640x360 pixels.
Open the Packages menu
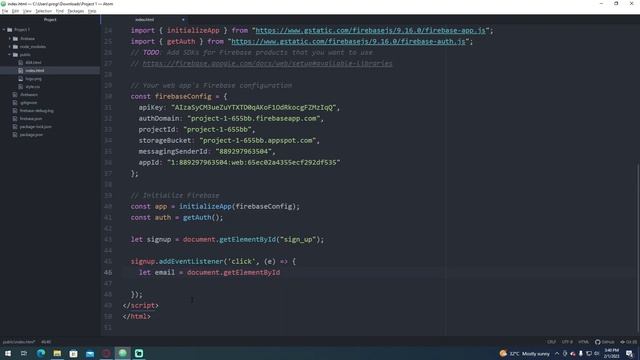click(x=76, y=11)
